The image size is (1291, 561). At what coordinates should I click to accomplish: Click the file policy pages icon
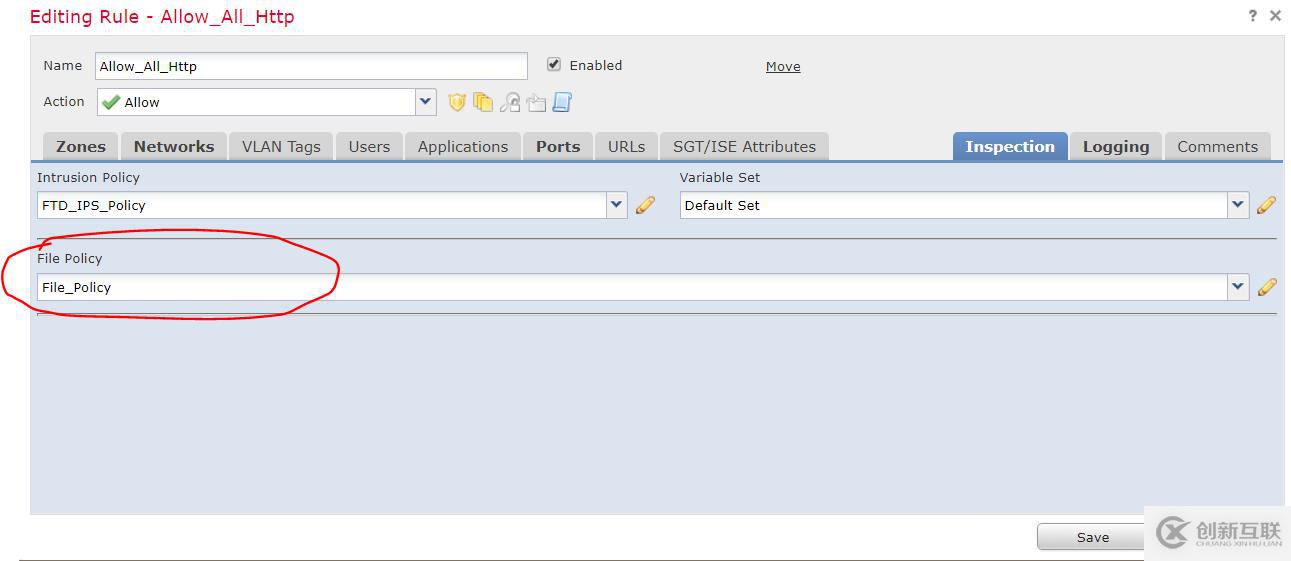click(x=483, y=102)
